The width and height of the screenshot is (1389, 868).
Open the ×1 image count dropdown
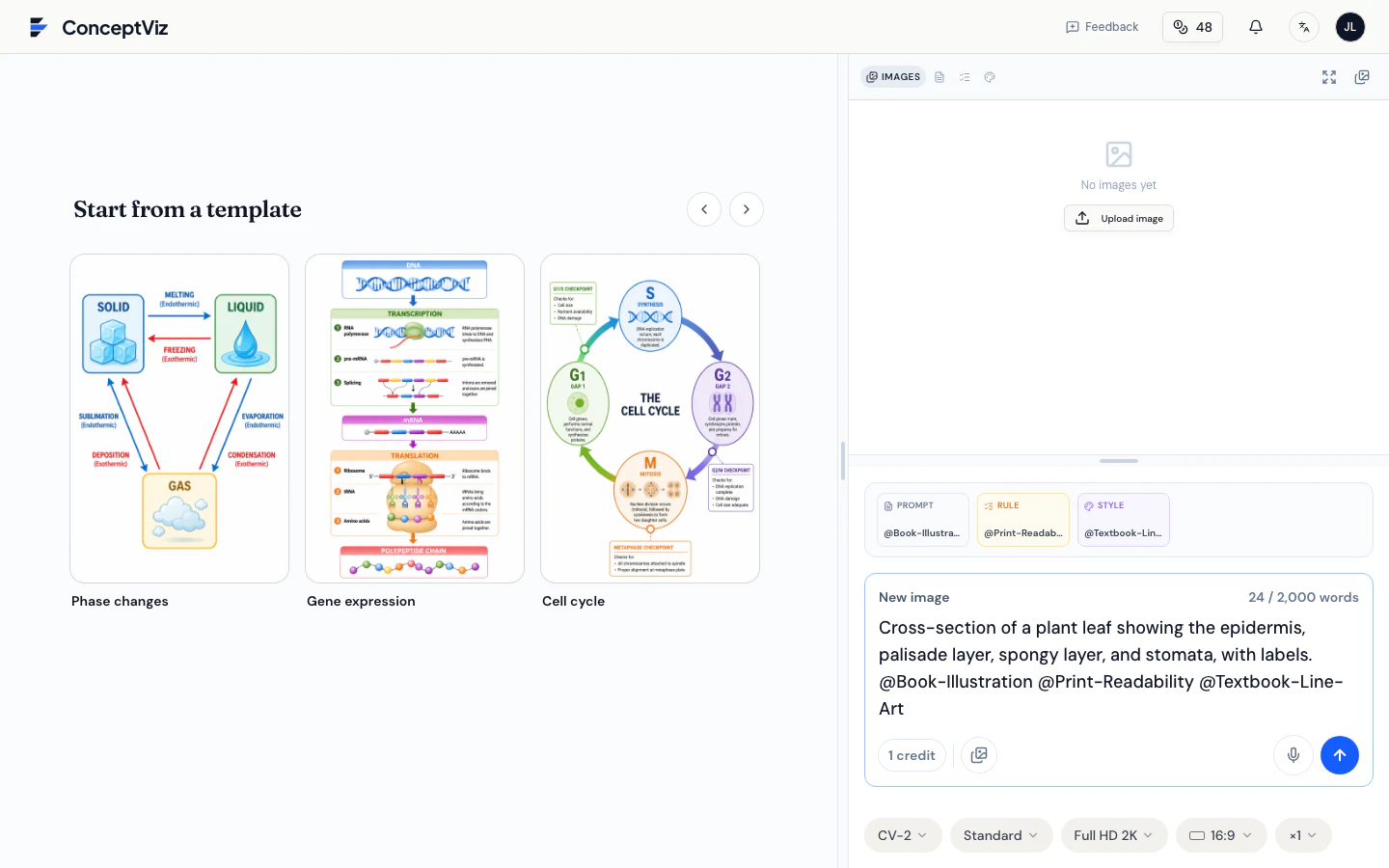[x=1303, y=835]
